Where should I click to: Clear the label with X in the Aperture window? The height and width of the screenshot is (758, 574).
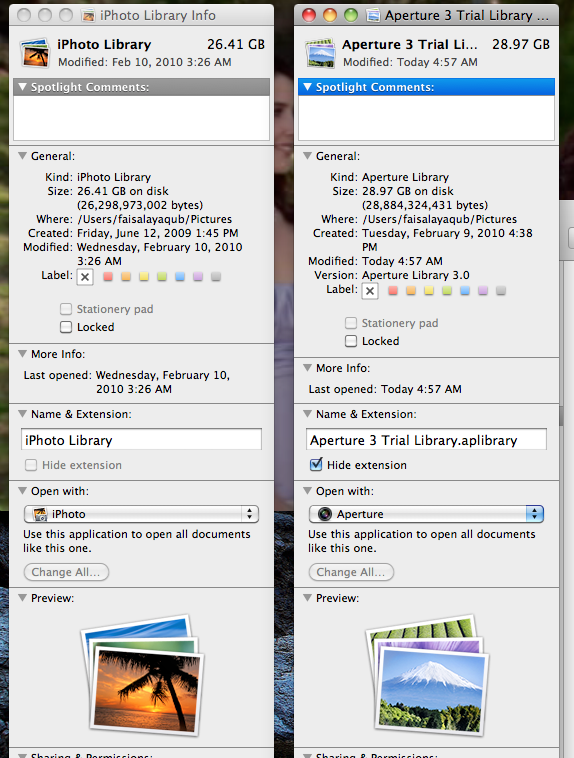point(370,291)
